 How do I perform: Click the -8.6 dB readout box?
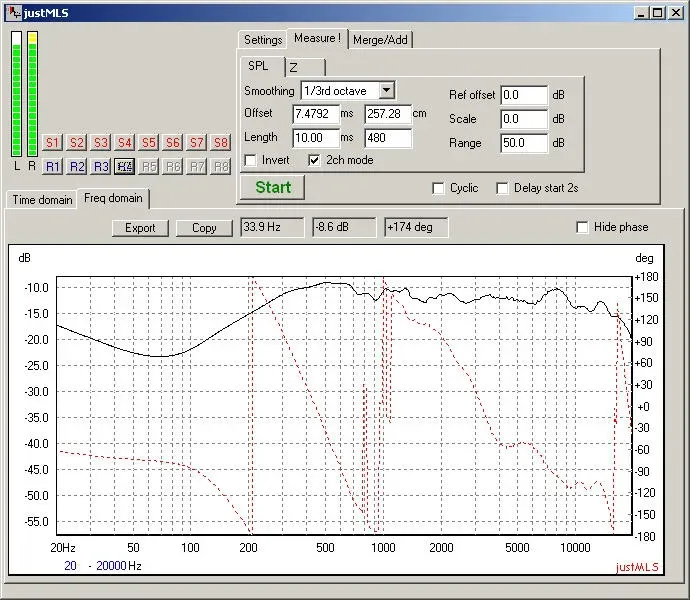click(344, 227)
